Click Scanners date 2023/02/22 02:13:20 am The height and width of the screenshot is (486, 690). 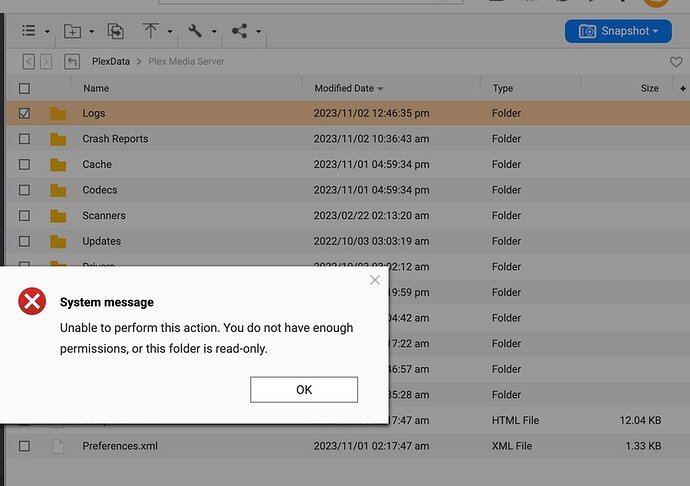click(x=371, y=216)
